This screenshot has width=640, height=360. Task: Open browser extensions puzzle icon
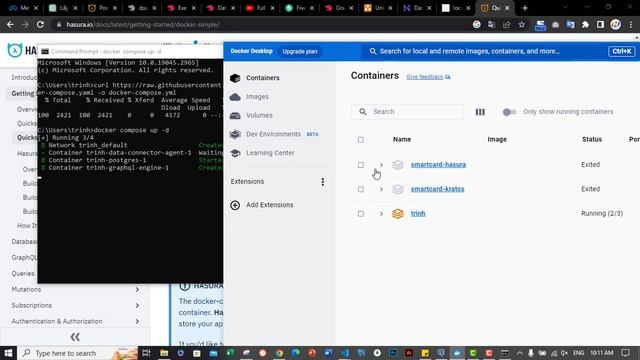tap(585, 25)
